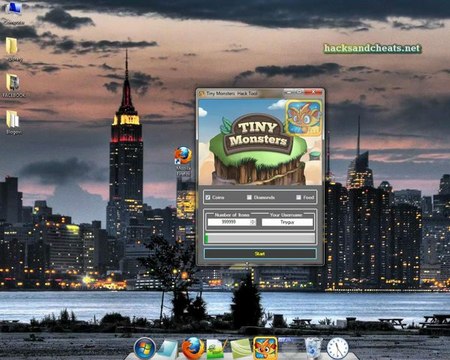Screen dimensions: 450x360
Task: Open the Computer desktop icon
Action: [13, 13]
